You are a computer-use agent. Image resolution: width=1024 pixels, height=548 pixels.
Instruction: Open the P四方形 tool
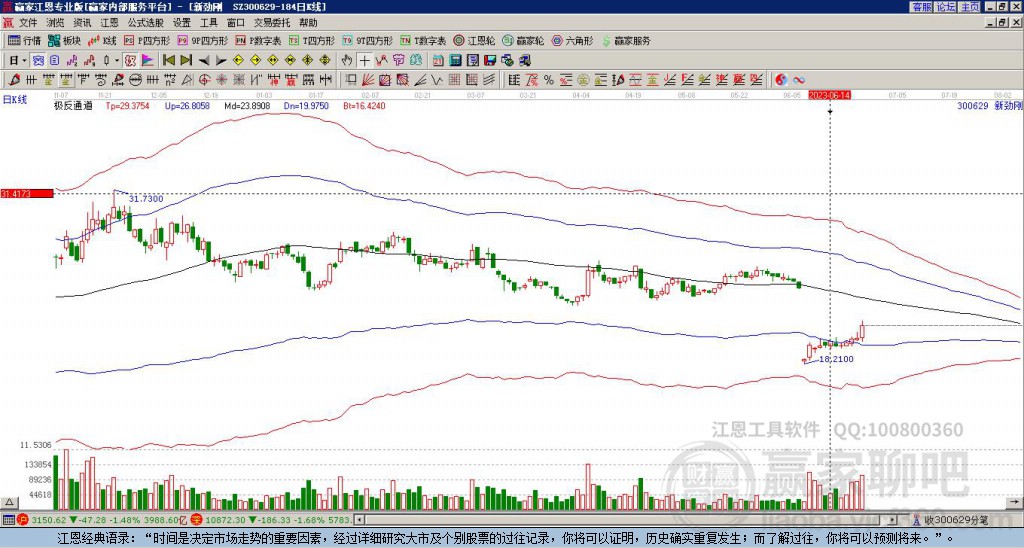coord(147,40)
